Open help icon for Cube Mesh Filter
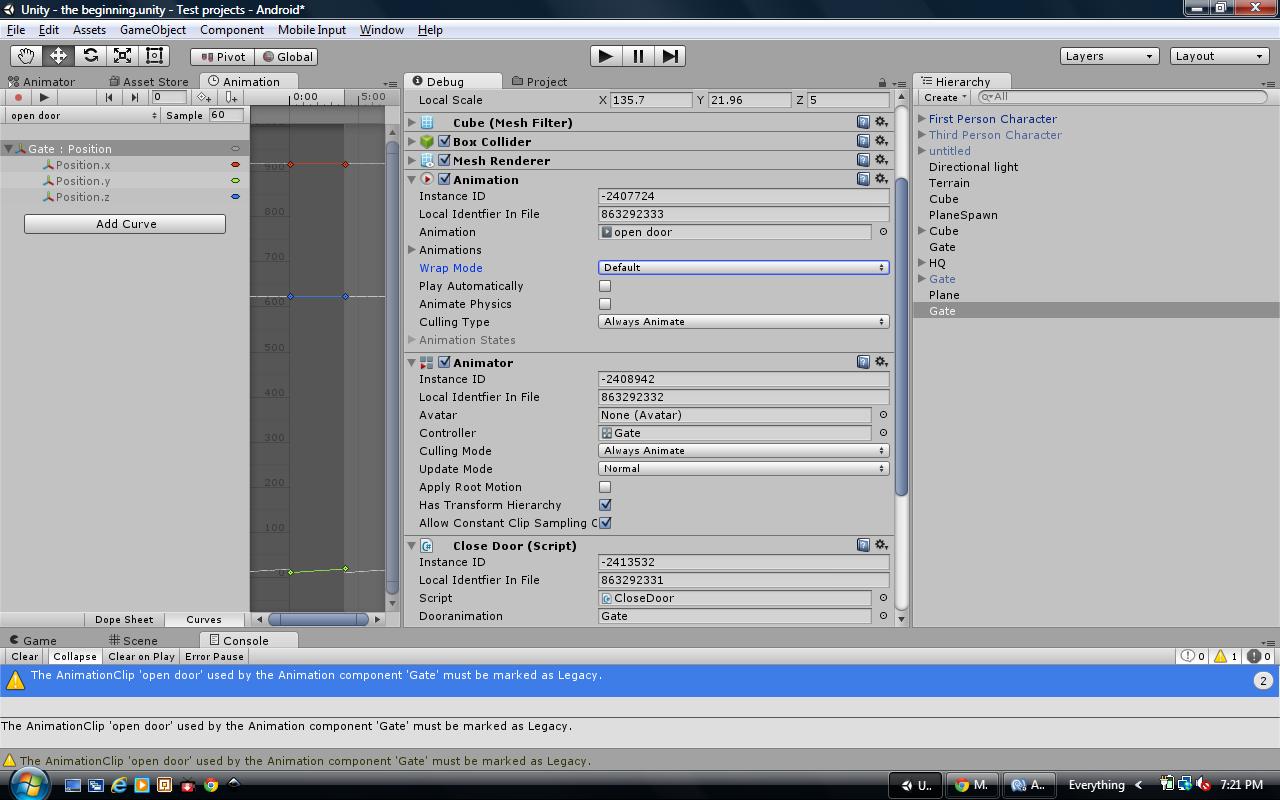The width and height of the screenshot is (1280, 800). pyautogui.click(x=863, y=122)
